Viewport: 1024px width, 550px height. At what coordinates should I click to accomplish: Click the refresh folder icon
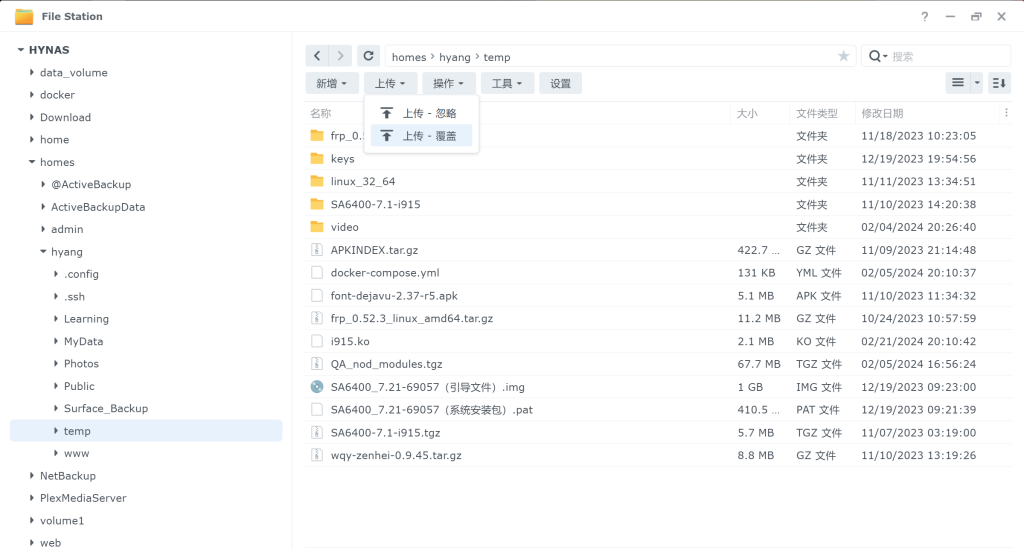click(369, 56)
